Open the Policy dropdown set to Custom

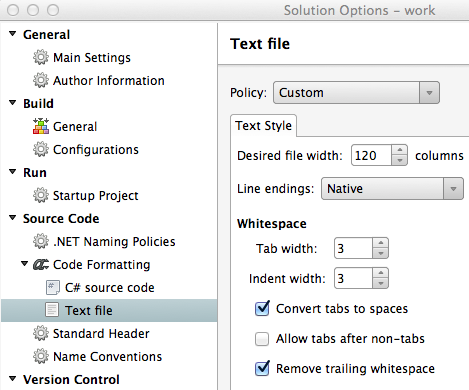pos(356,93)
